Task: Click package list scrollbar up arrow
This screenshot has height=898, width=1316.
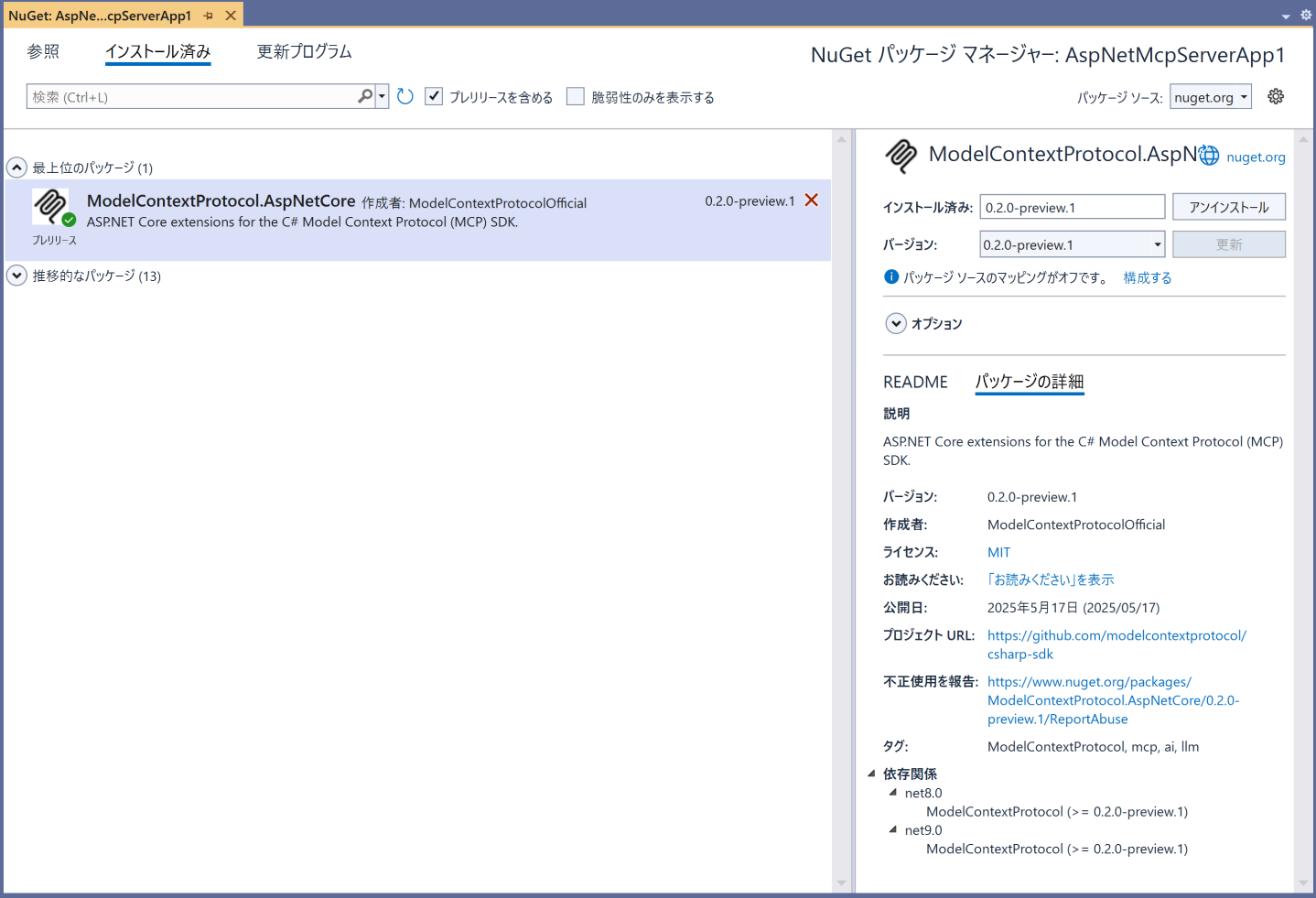Action: [842, 140]
